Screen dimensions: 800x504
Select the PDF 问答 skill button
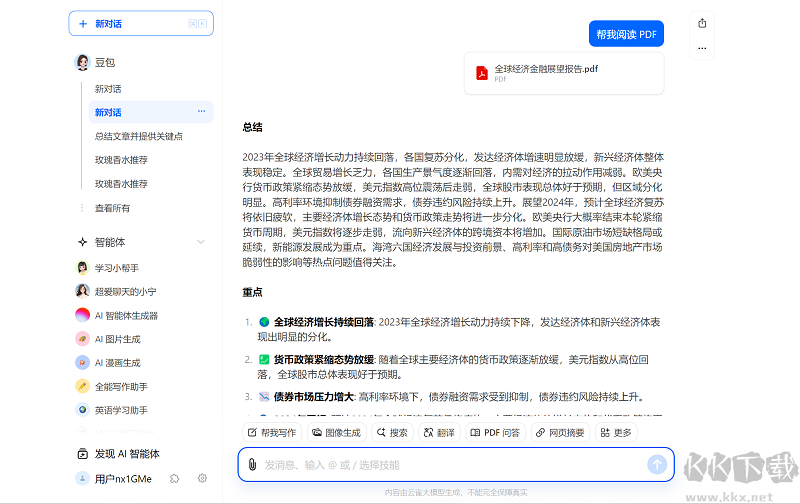click(x=495, y=433)
